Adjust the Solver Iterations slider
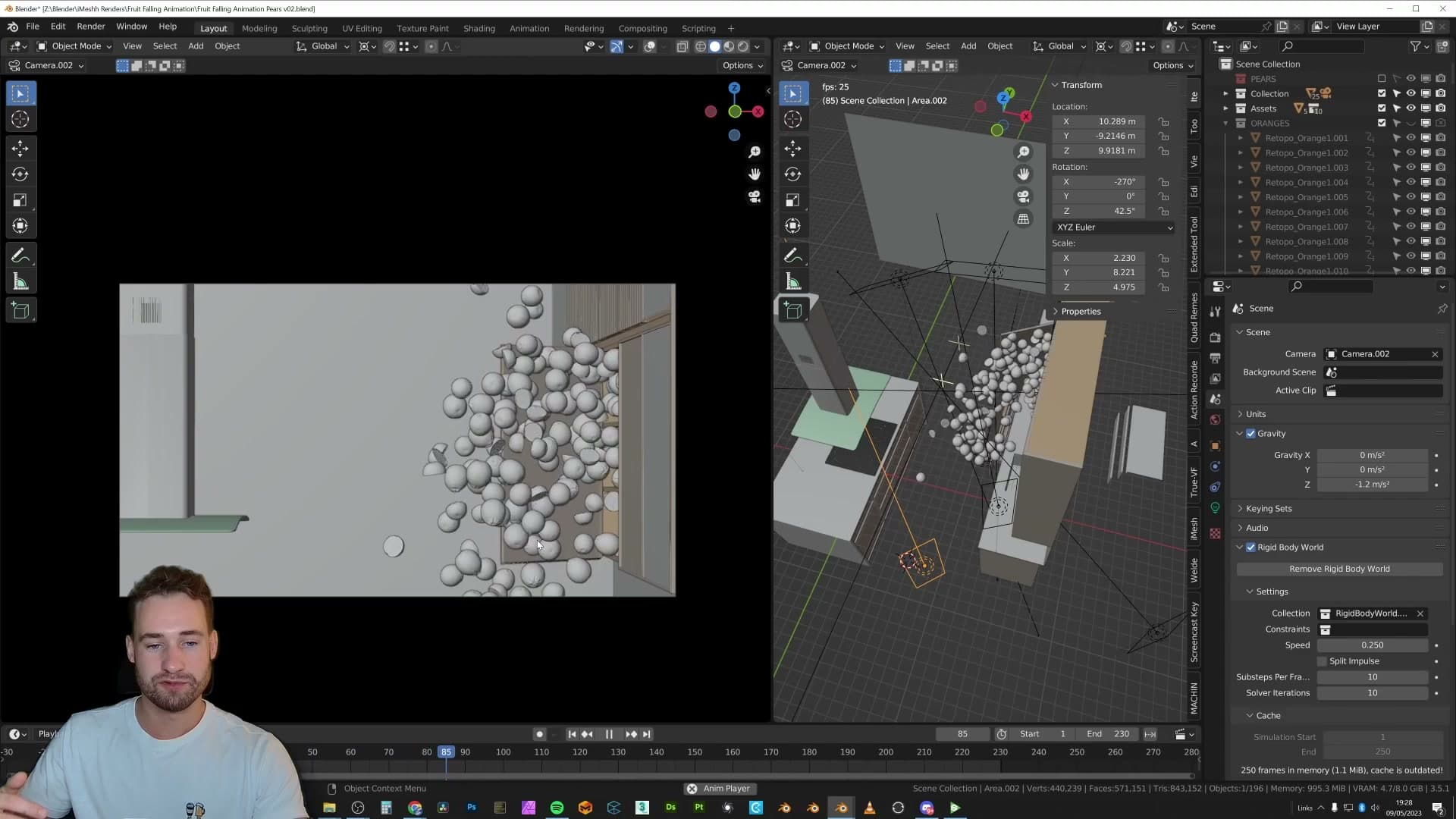1456x819 pixels. tap(1373, 693)
